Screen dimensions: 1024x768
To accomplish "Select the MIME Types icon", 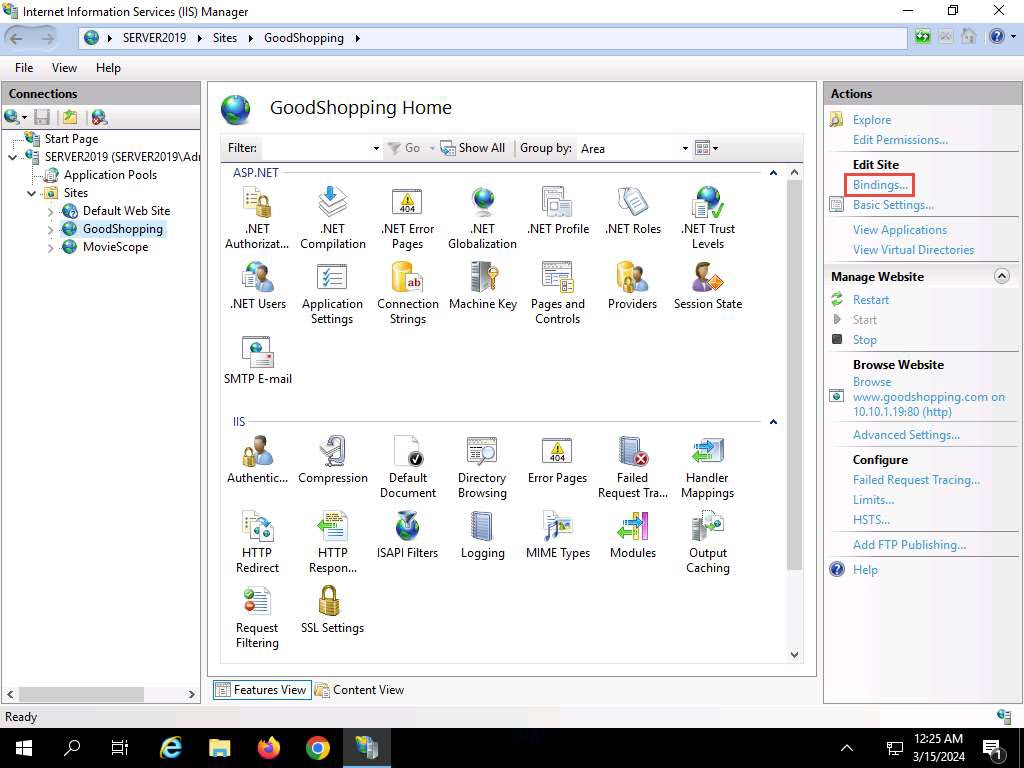I will point(557,534).
